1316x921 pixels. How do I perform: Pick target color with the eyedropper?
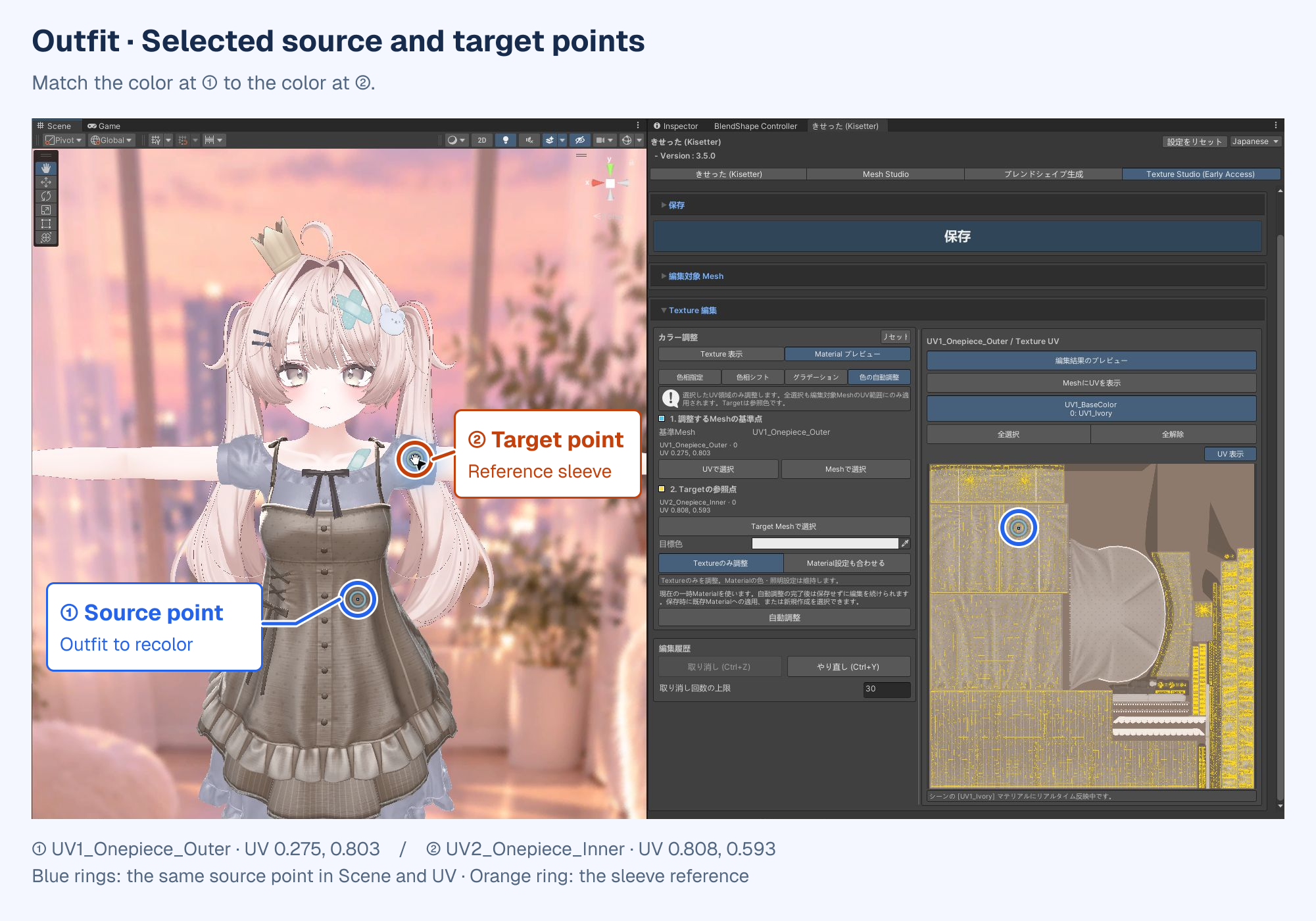point(906,543)
